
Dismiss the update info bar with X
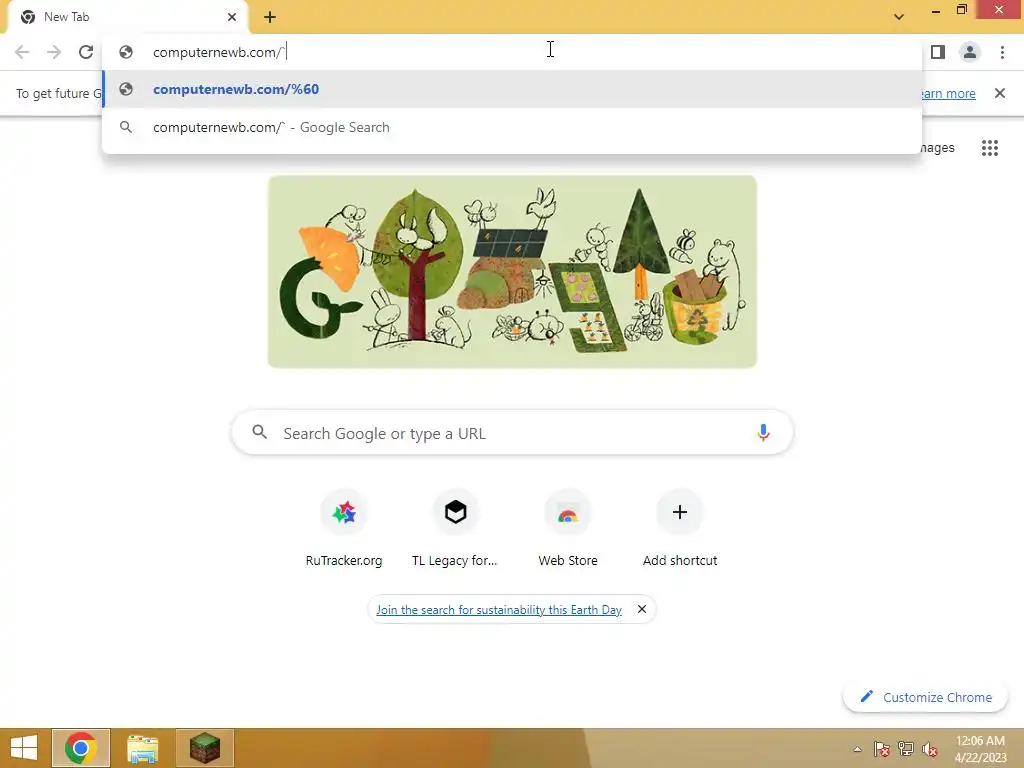tap(1000, 93)
